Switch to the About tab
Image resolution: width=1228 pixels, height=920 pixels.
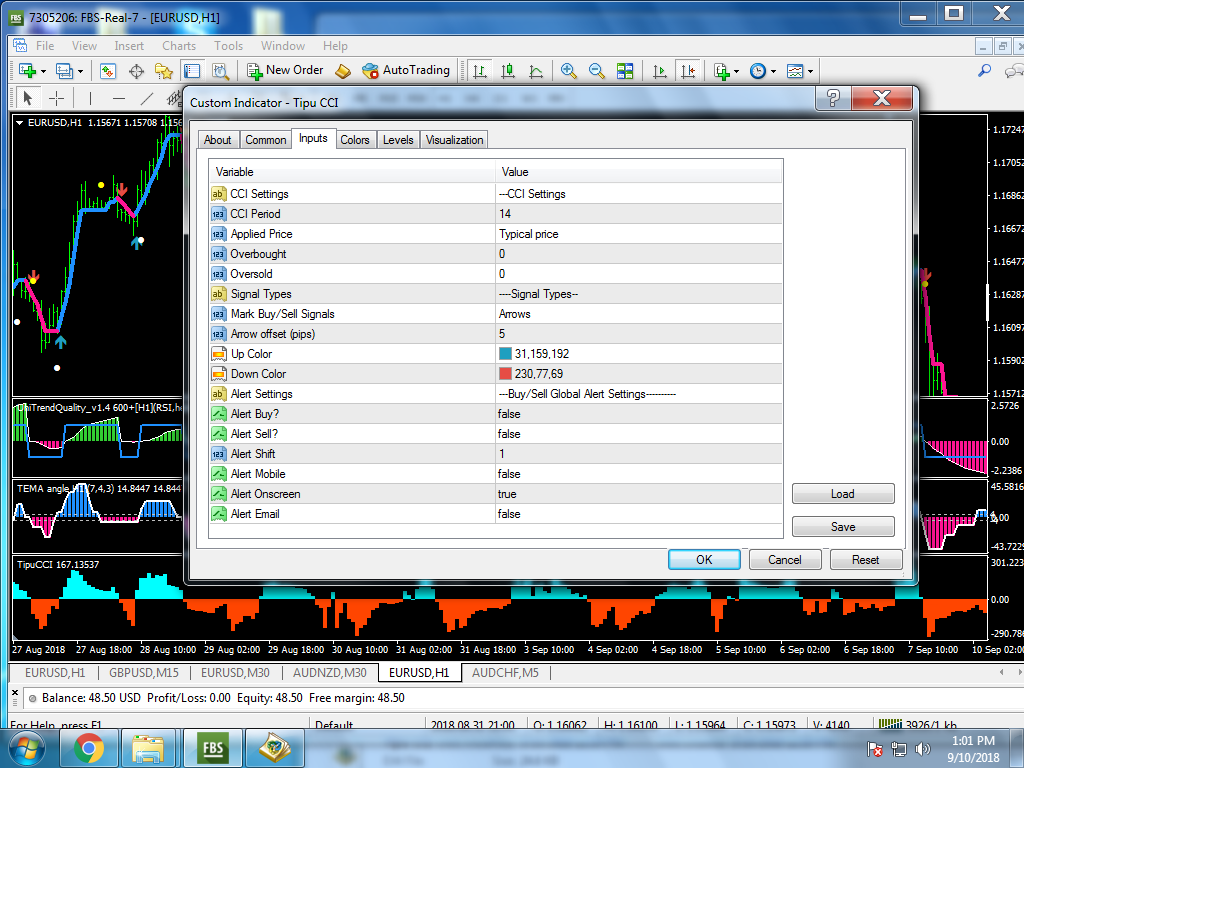click(x=217, y=140)
